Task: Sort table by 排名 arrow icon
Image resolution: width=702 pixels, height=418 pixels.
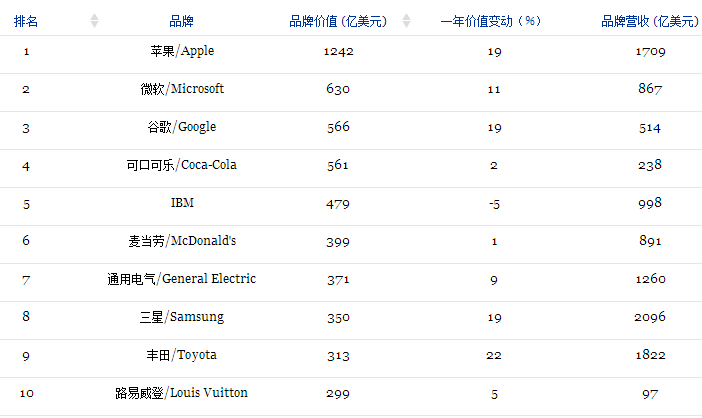Action: 94,21
